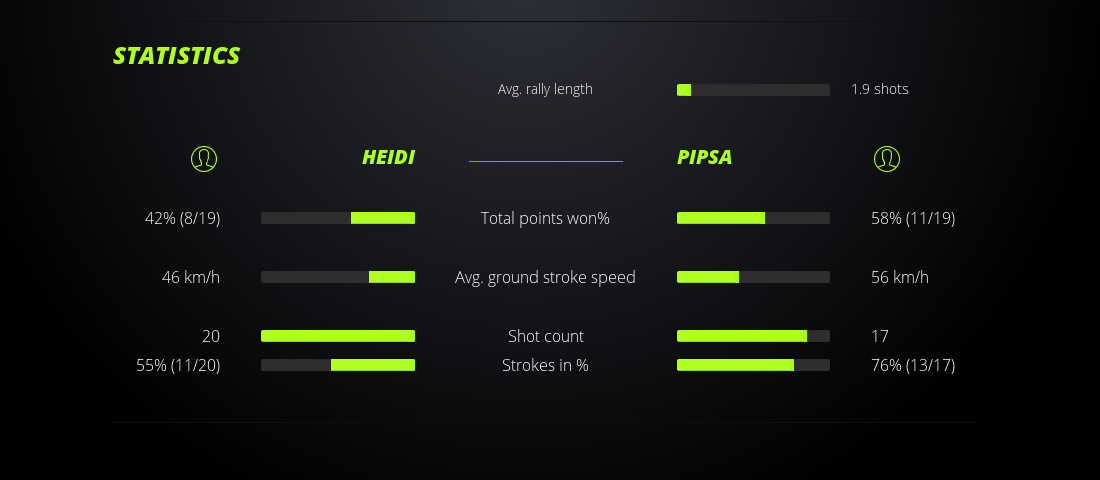The image size is (1100, 480).
Task: Click Pipsa's Total points won bar
Action: (753, 218)
